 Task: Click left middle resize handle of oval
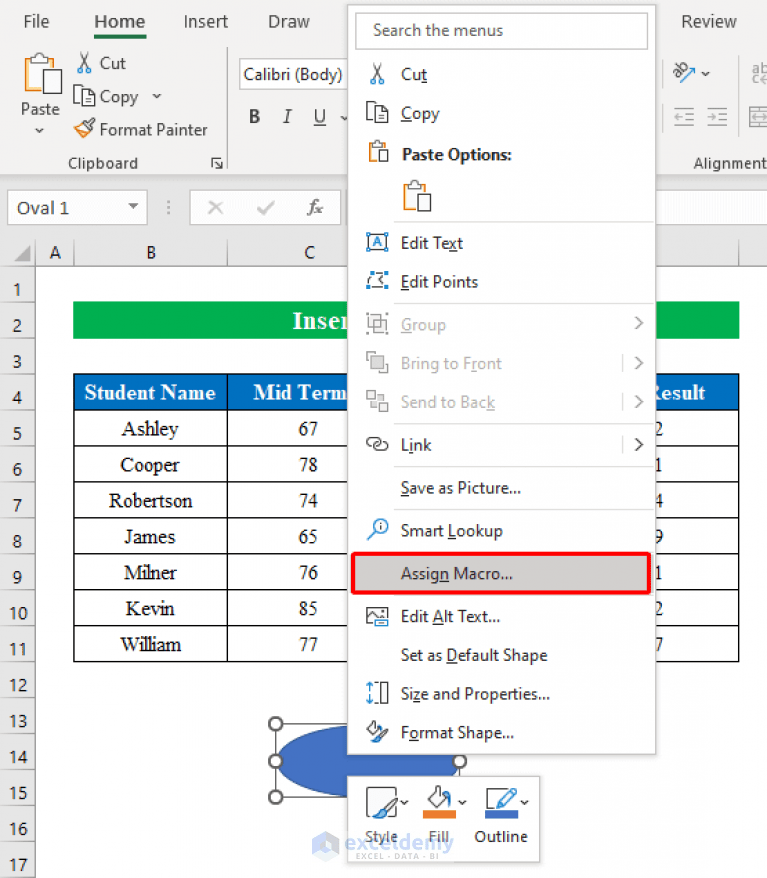[x=275, y=761]
